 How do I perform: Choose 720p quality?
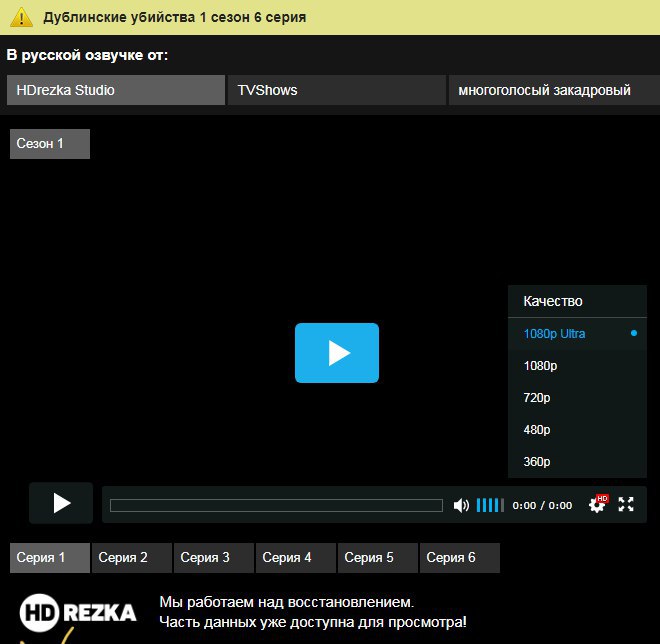pos(577,398)
